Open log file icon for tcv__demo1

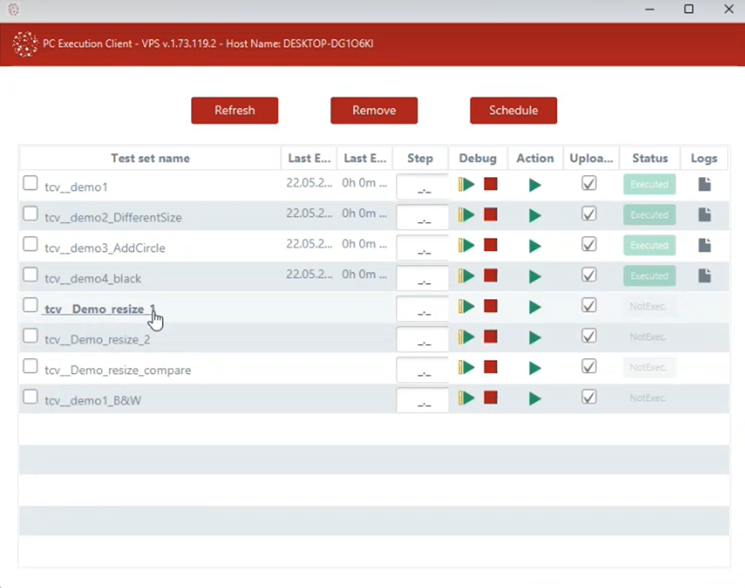pos(705,185)
